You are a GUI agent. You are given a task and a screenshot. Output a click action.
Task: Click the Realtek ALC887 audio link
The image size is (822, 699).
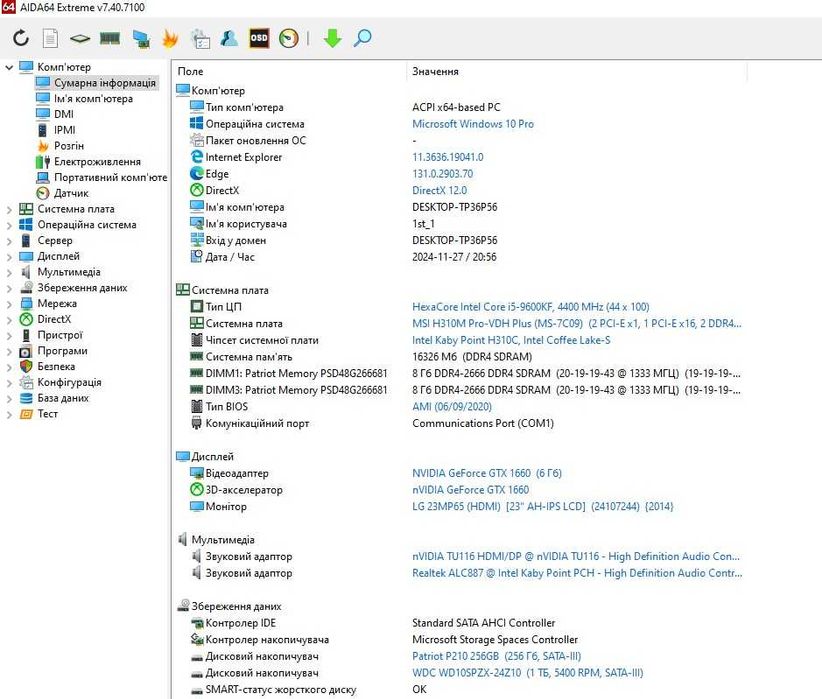pyautogui.click(x=577, y=573)
